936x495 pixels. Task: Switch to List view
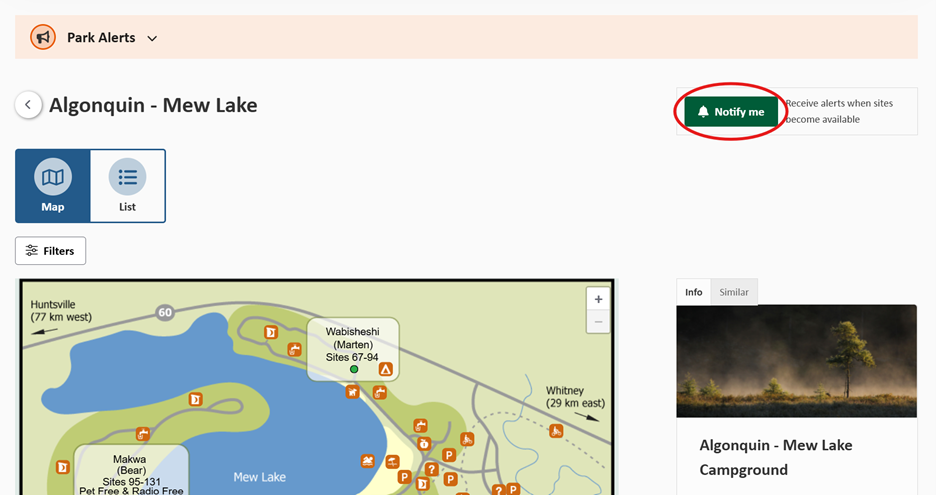127,186
